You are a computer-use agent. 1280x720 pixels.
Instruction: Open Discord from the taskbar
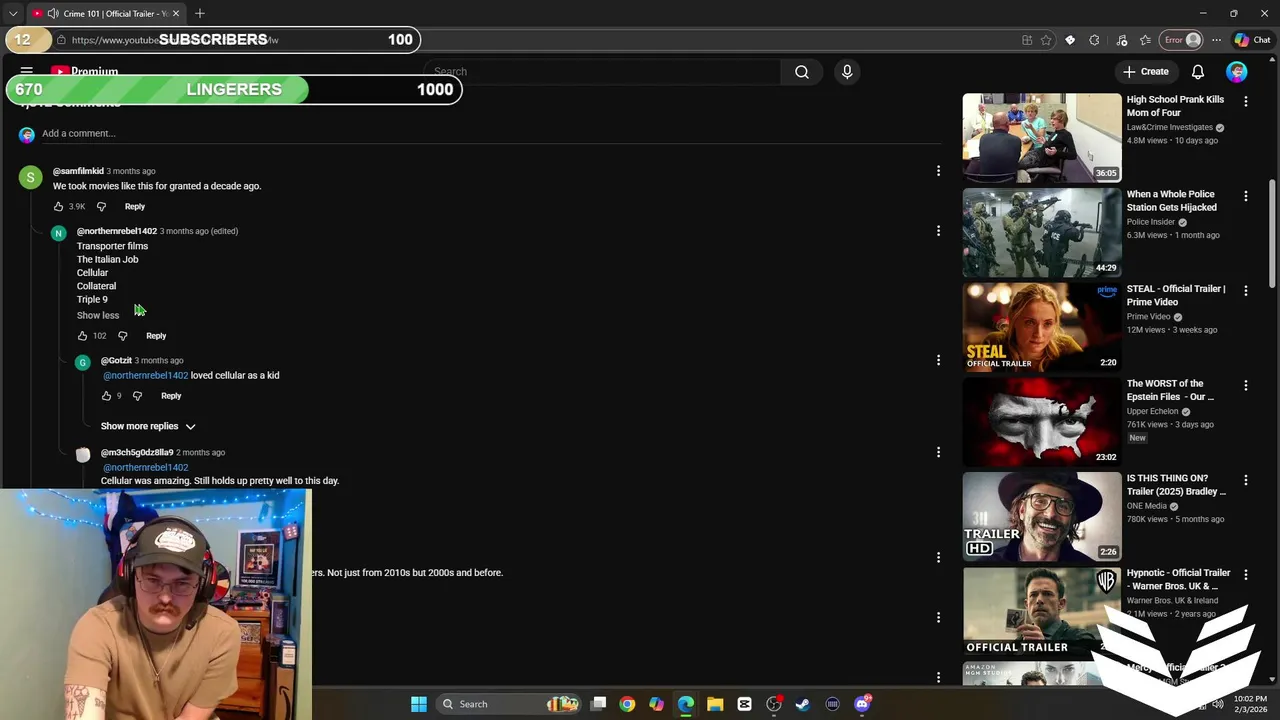862,704
